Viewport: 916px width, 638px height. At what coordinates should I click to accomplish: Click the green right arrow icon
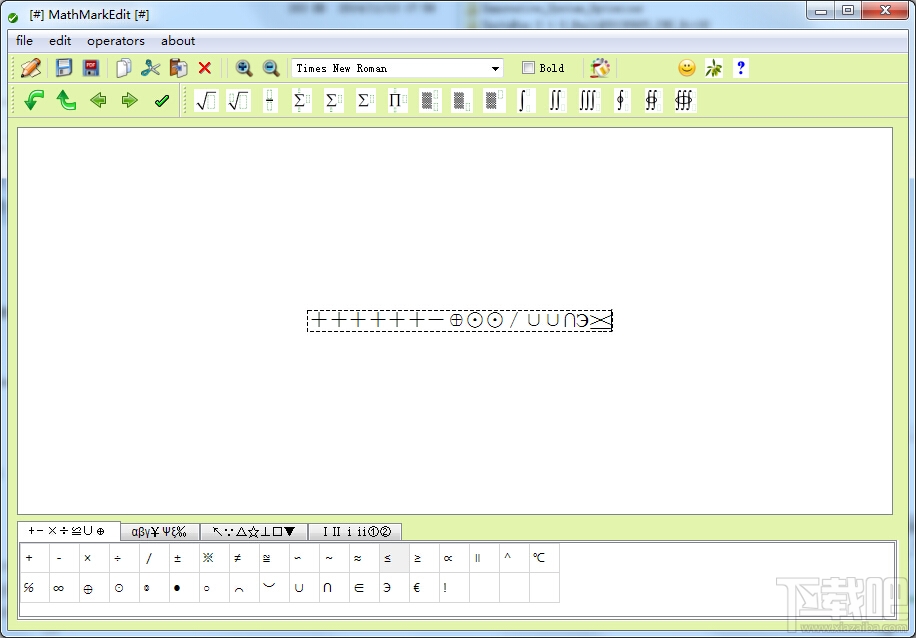130,100
